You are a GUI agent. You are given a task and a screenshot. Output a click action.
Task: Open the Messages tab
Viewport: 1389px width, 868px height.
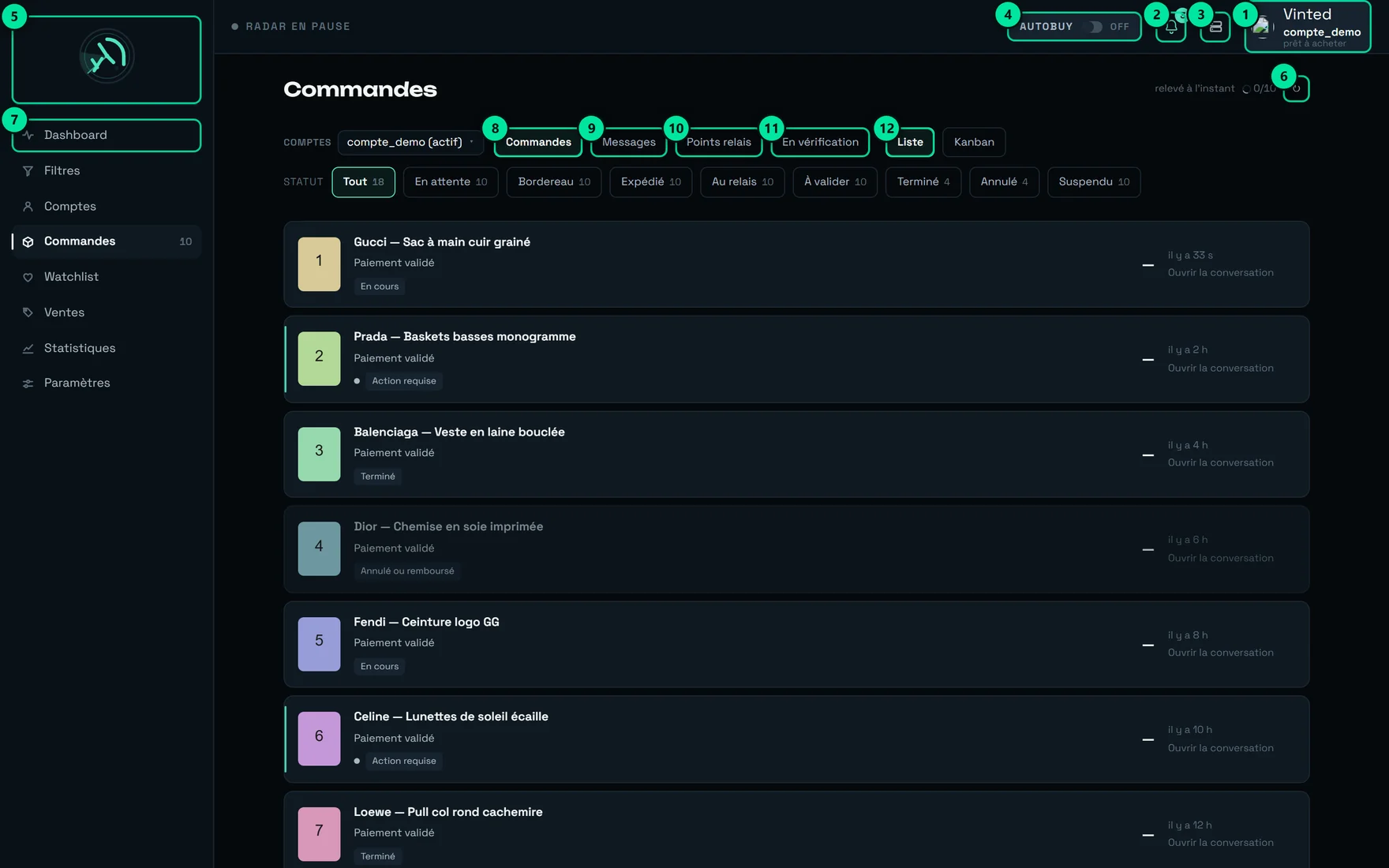tap(629, 142)
